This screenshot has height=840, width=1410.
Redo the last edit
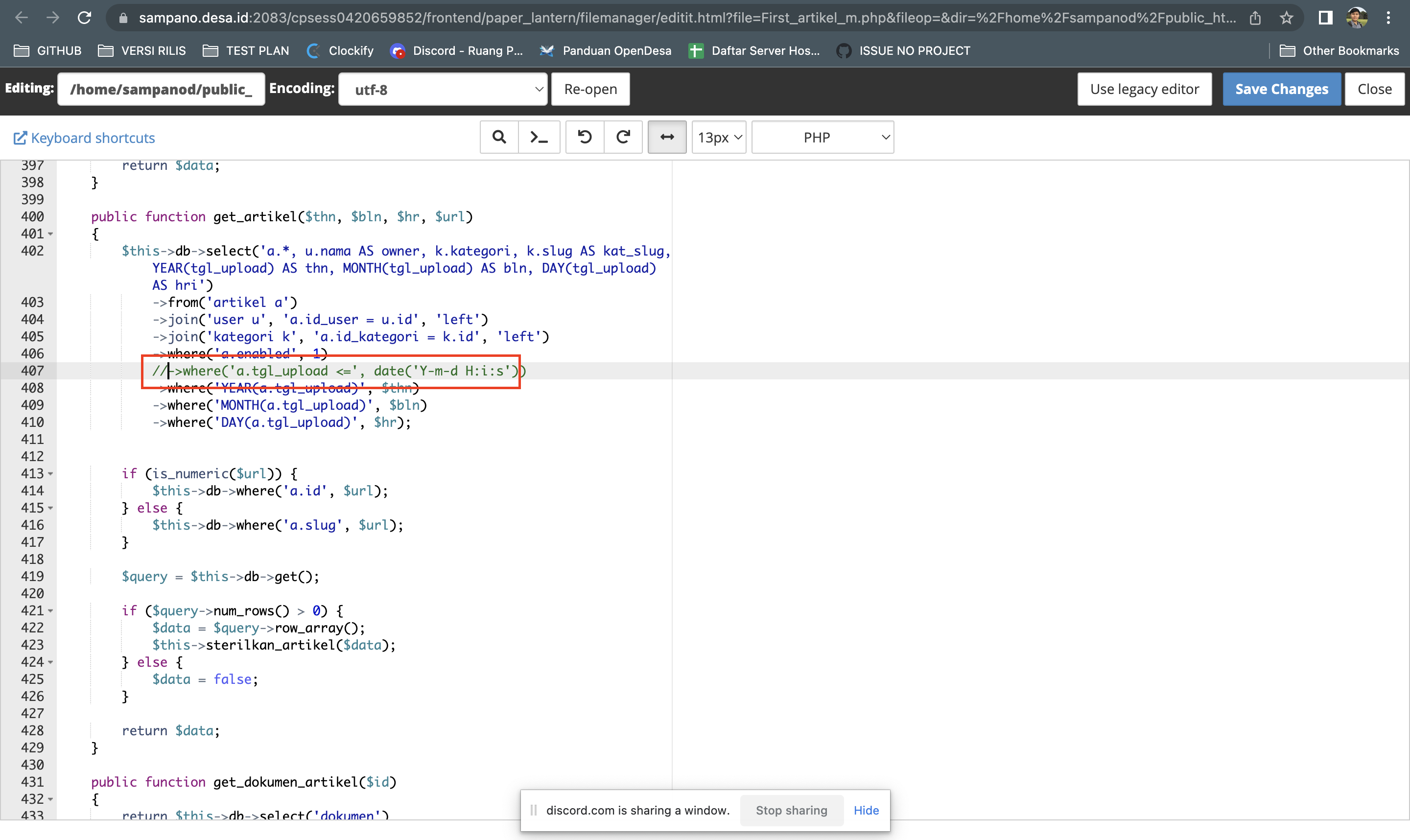coord(623,137)
